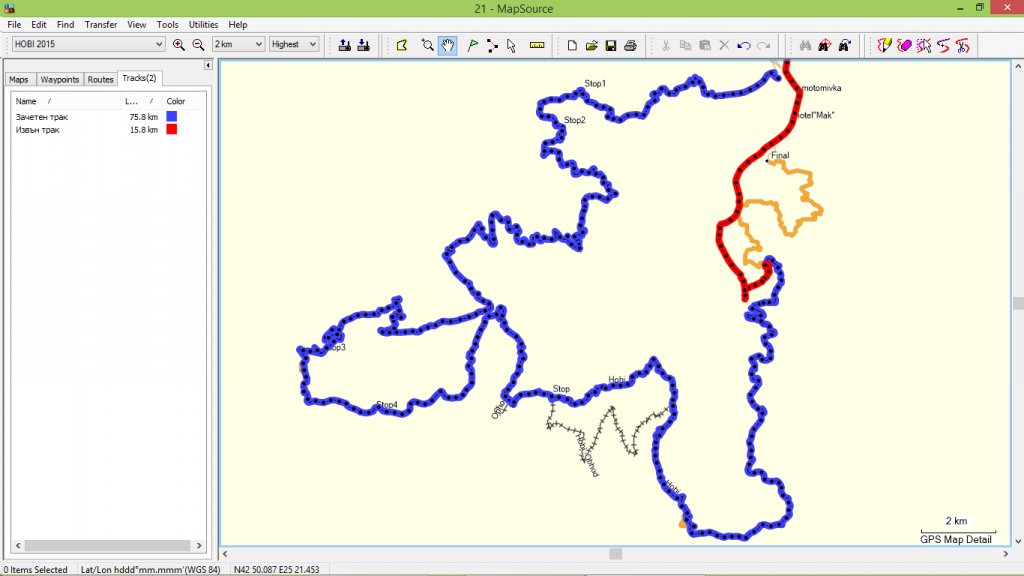Screen dimensions: 1024x576
Task: Select the Waypoint flag tool
Action: [x=473, y=45]
